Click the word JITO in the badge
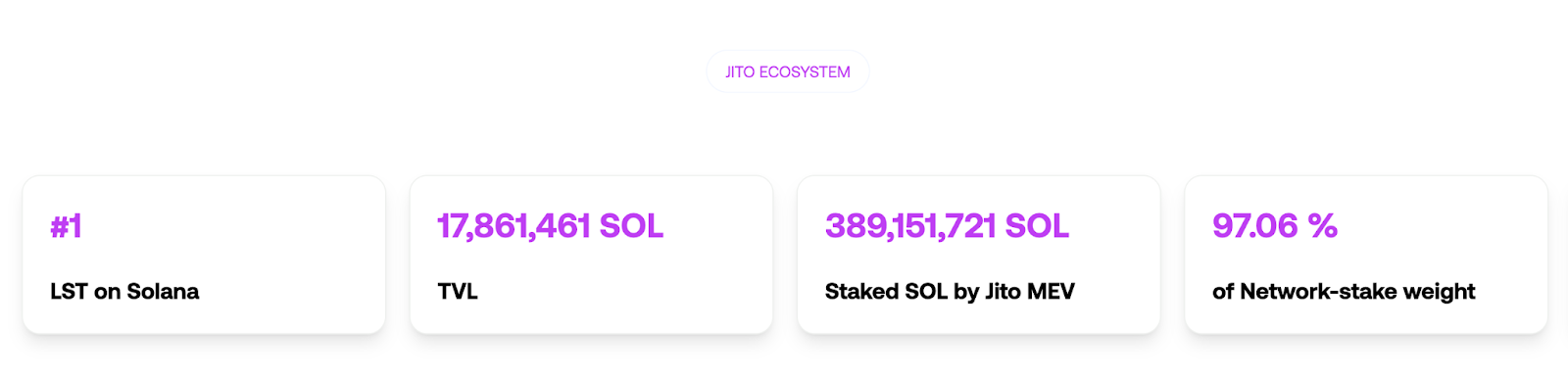Viewport: 1568px width, 375px height. 740,71
